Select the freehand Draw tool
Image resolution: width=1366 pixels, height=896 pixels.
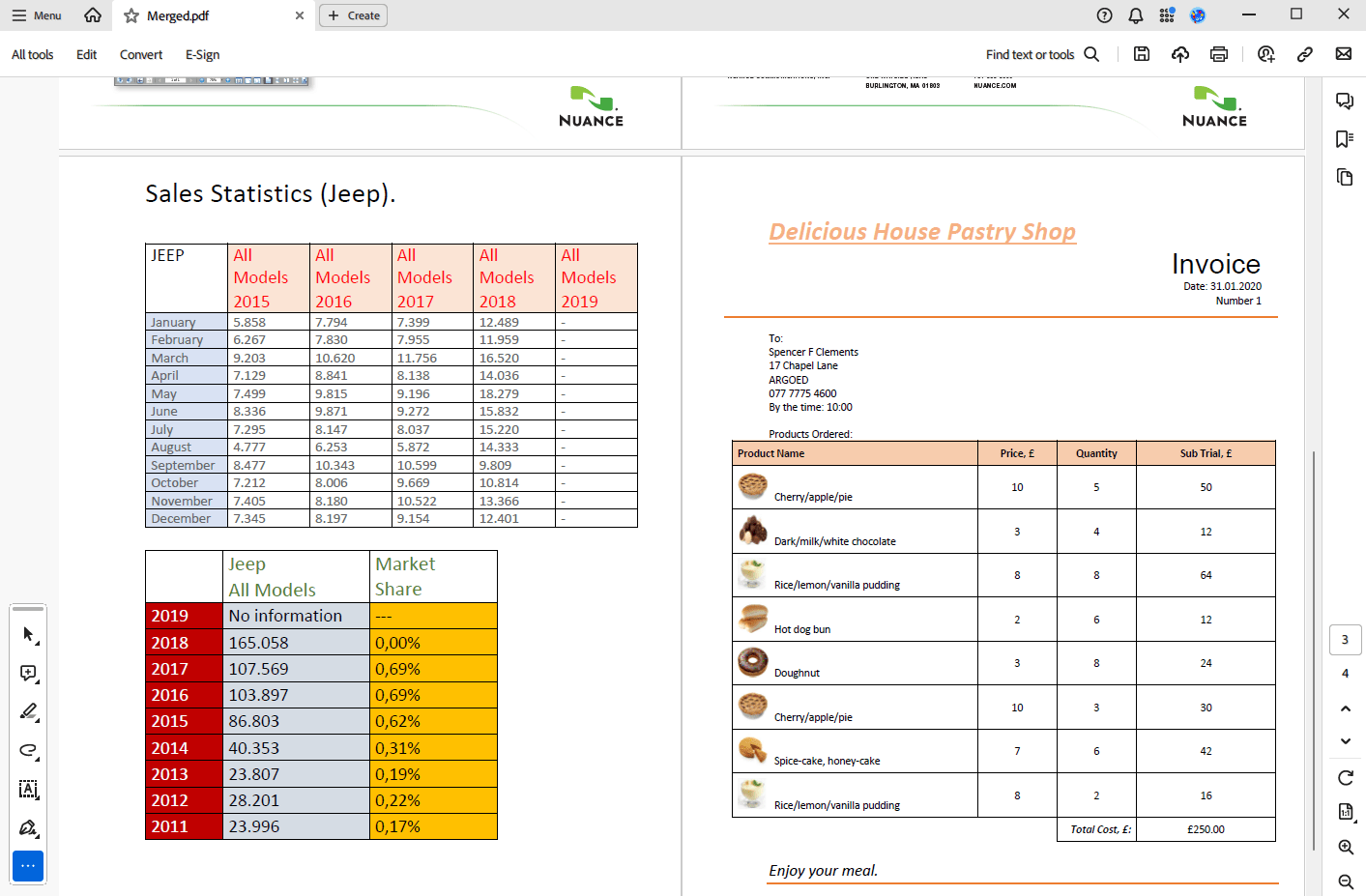tap(28, 751)
